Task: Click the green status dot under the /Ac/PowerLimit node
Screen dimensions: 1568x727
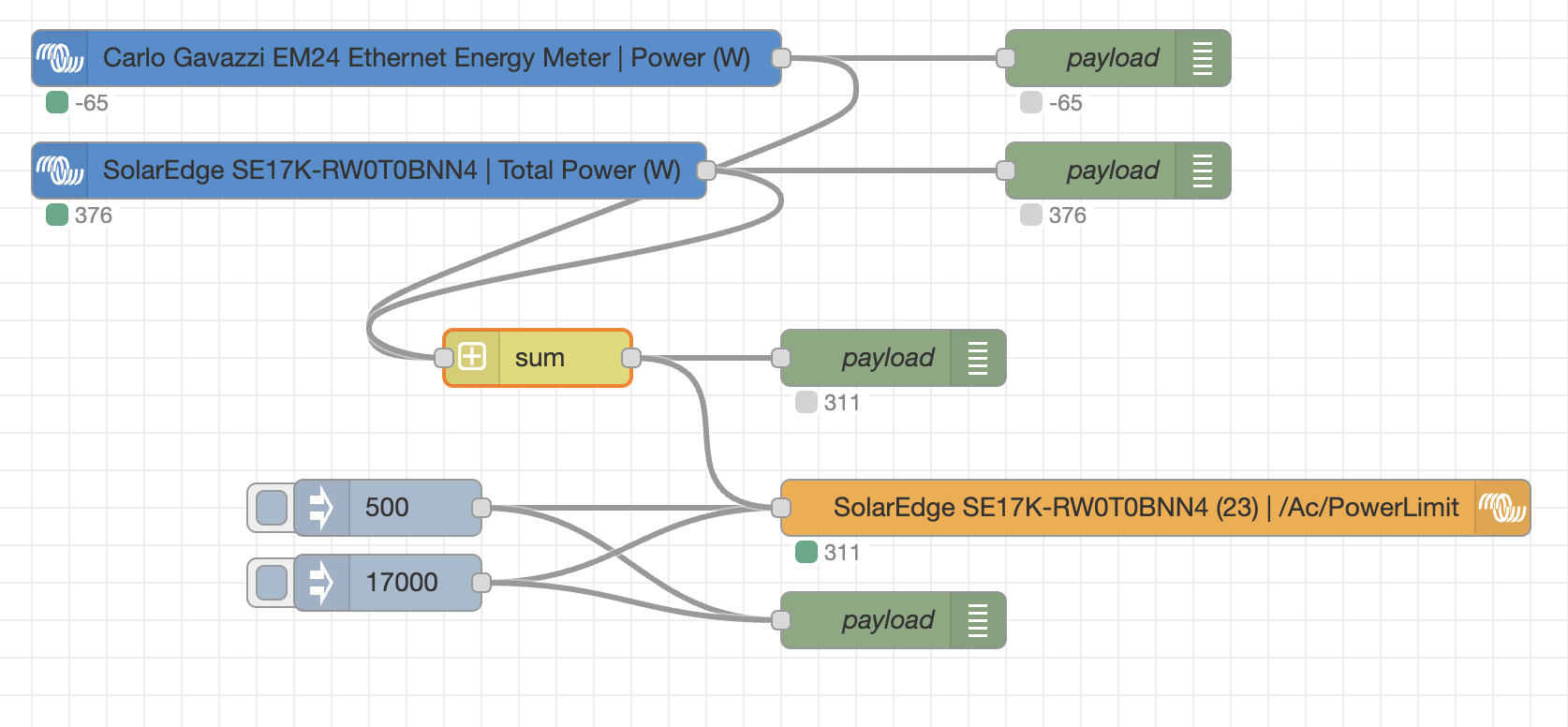Action: click(x=806, y=552)
